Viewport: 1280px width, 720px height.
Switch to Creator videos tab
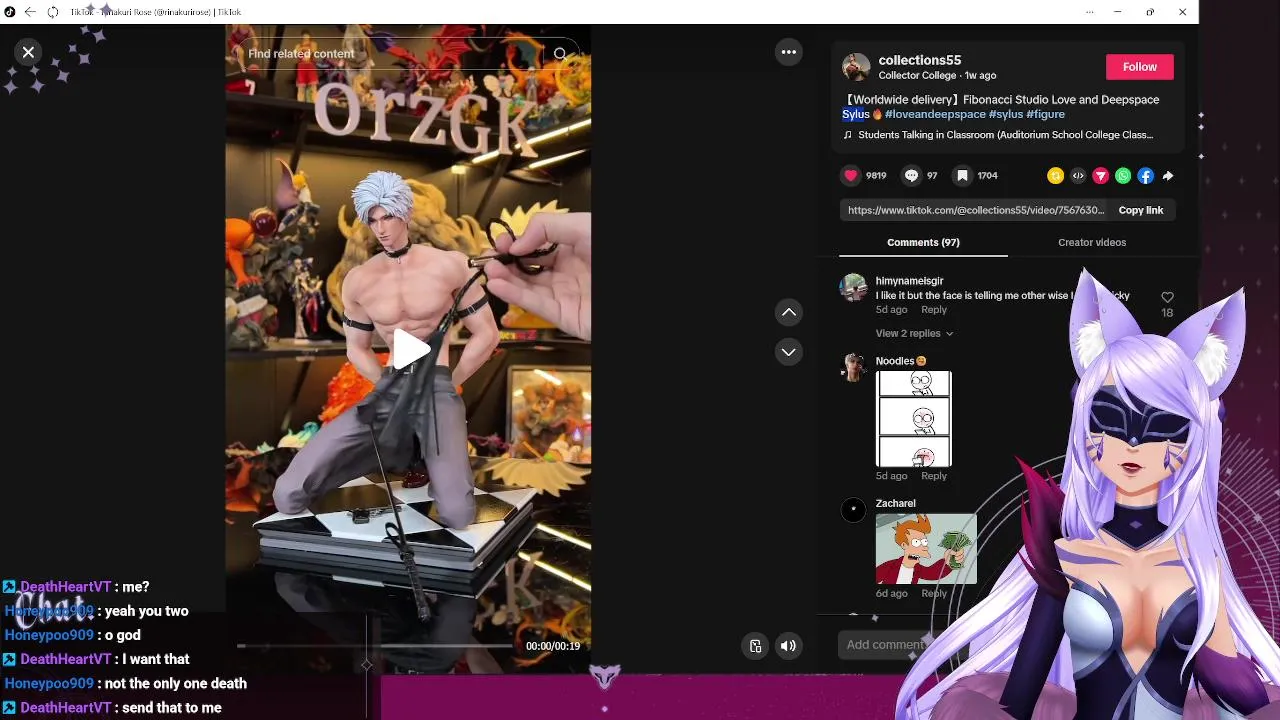[1092, 242]
